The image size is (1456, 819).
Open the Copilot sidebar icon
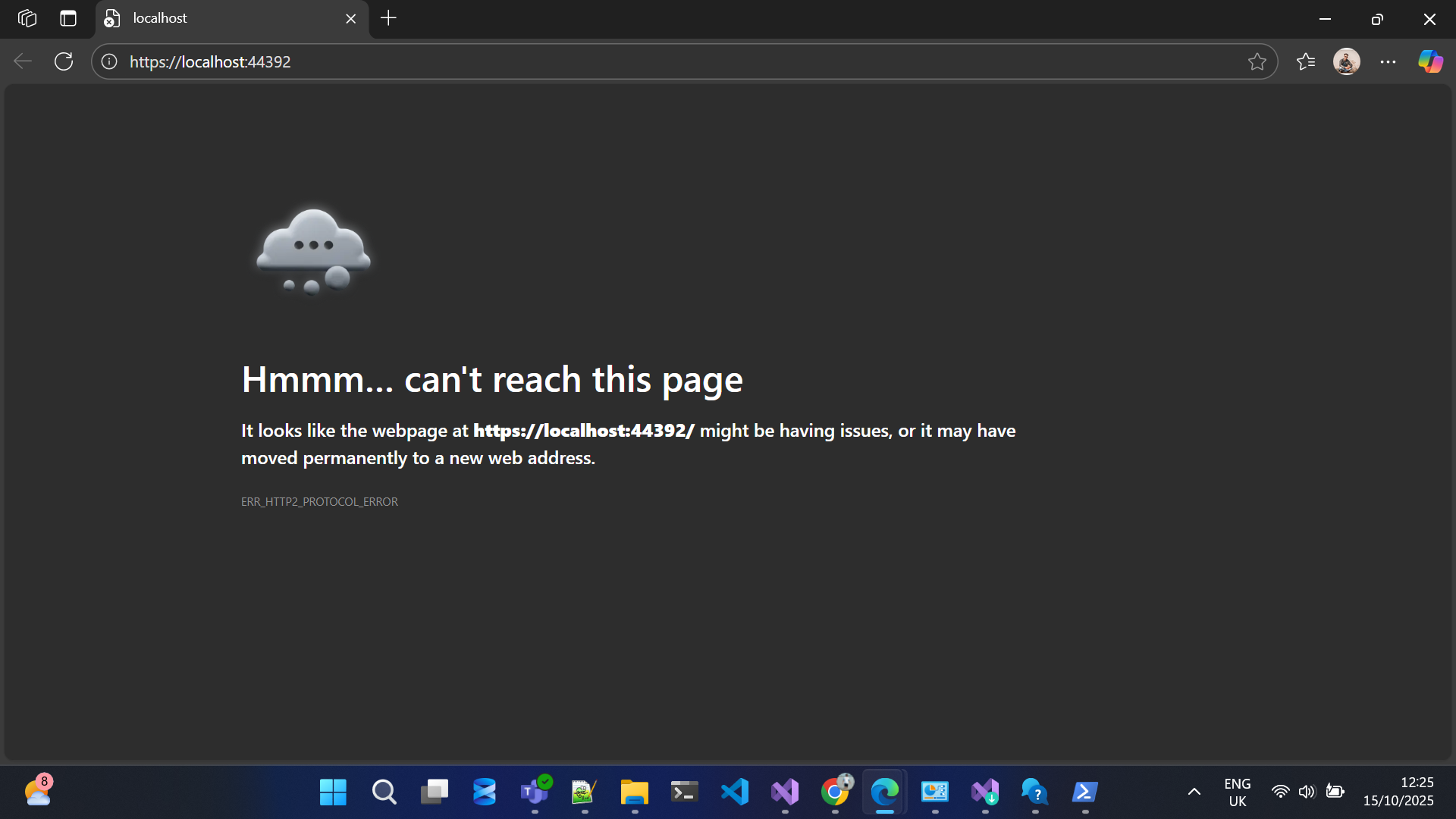[x=1430, y=61]
